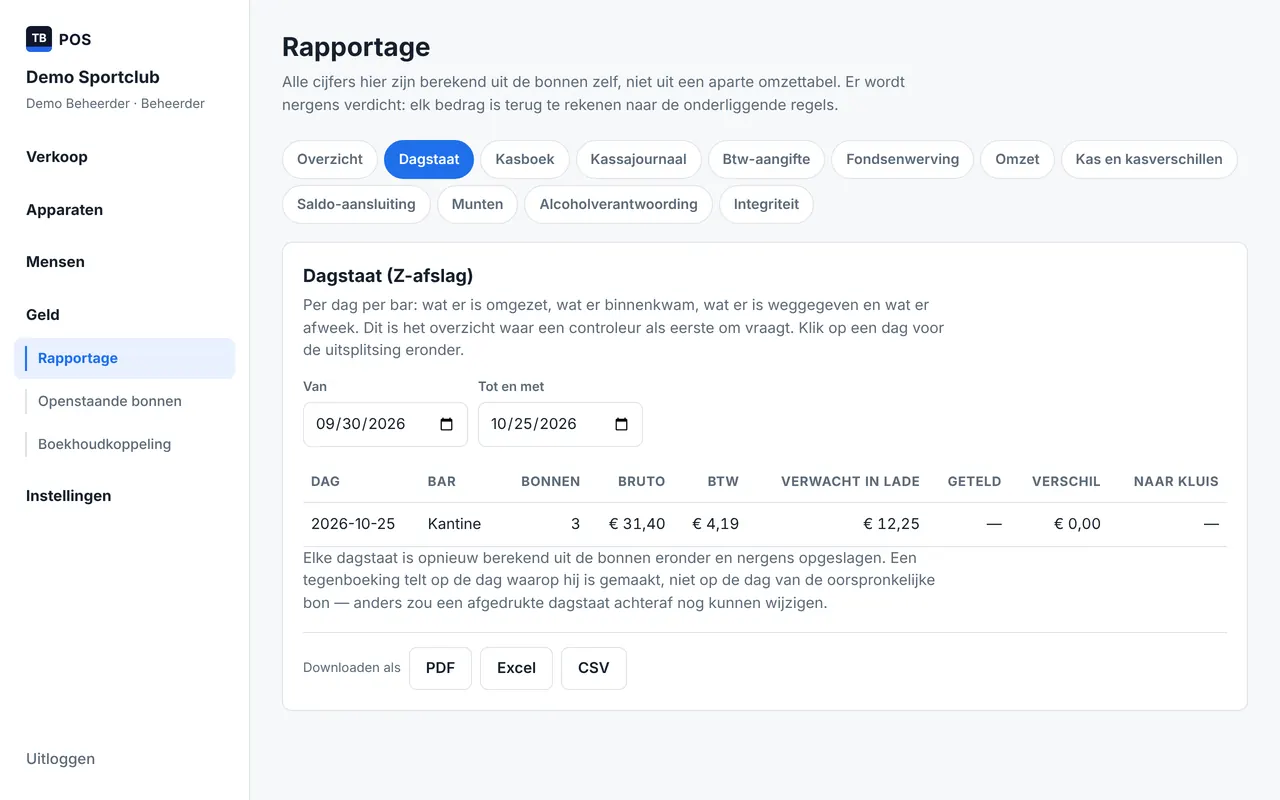The image size is (1280, 800).
Task: Expand the Instellingen sidebar section
Action: [68, 496]
